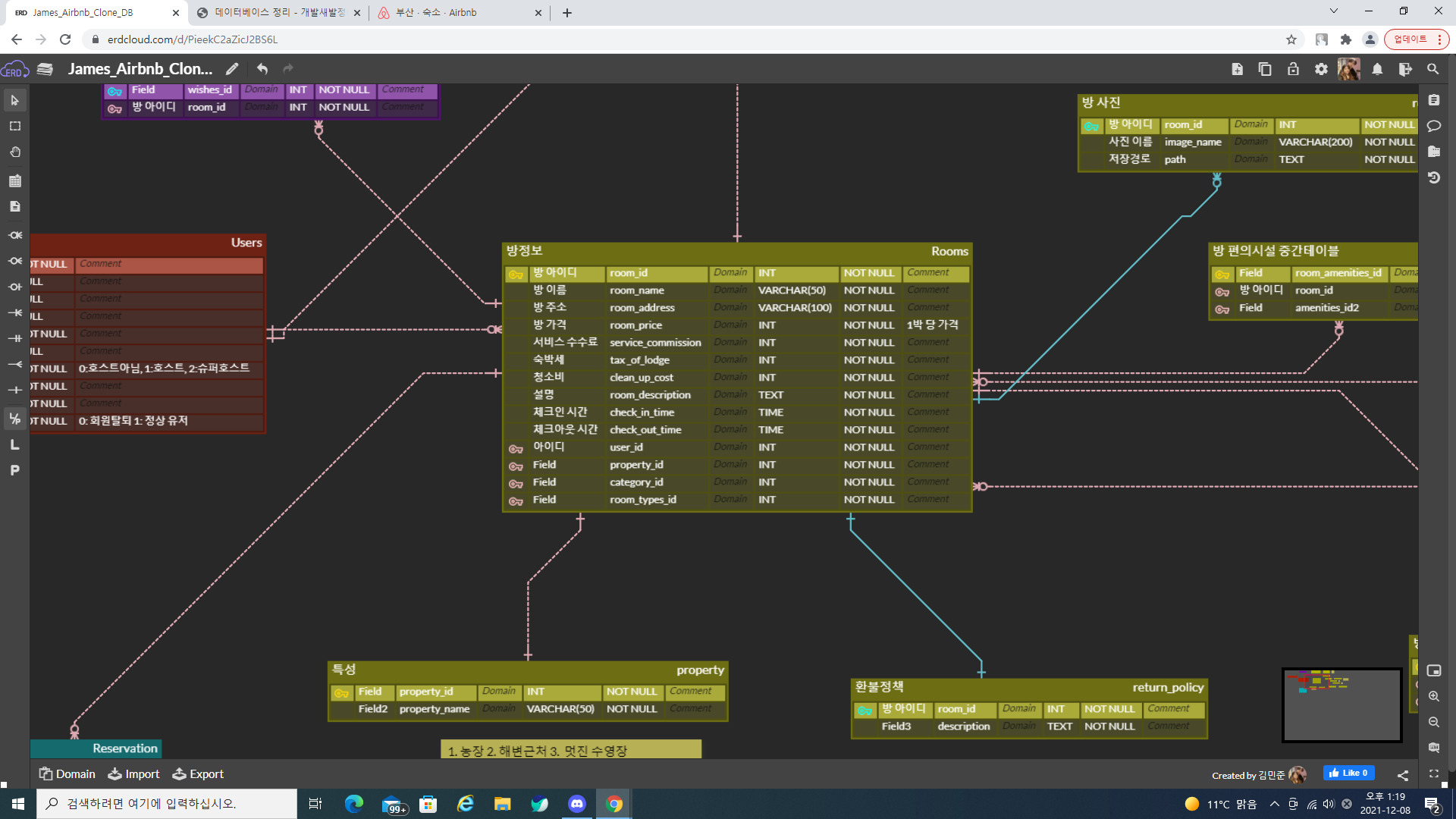The image size is (1456, 819).
Task: Toggle the ERD lock icon
Action: (x=1293, y=69)
